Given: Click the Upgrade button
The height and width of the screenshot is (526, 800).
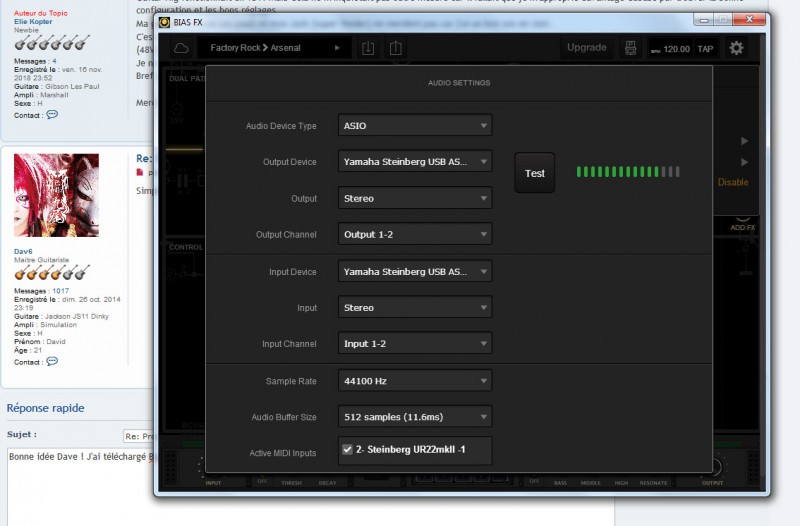Looking at the screenshot, I should tap(587, 47).
